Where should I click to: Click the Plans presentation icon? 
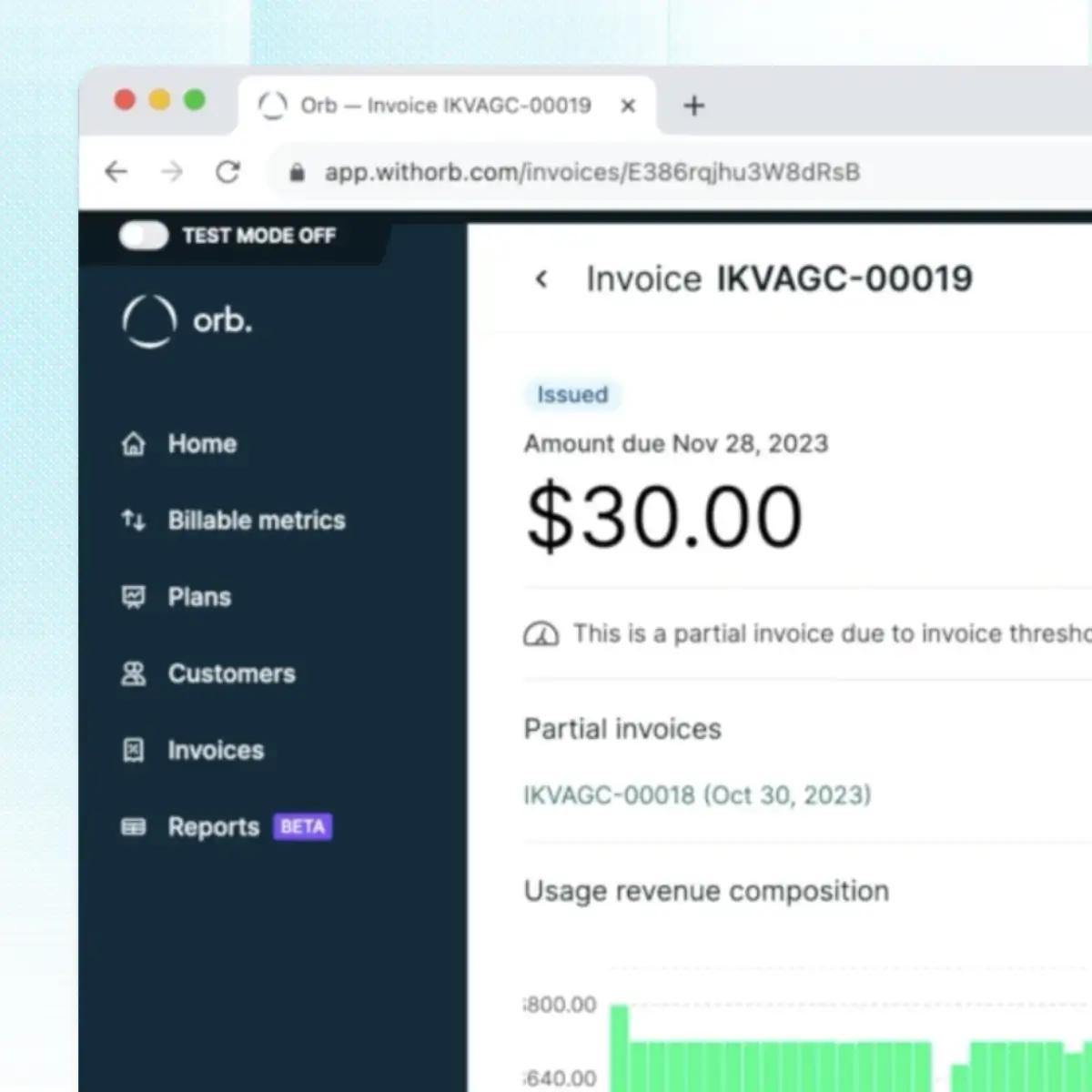coord(134,597)
